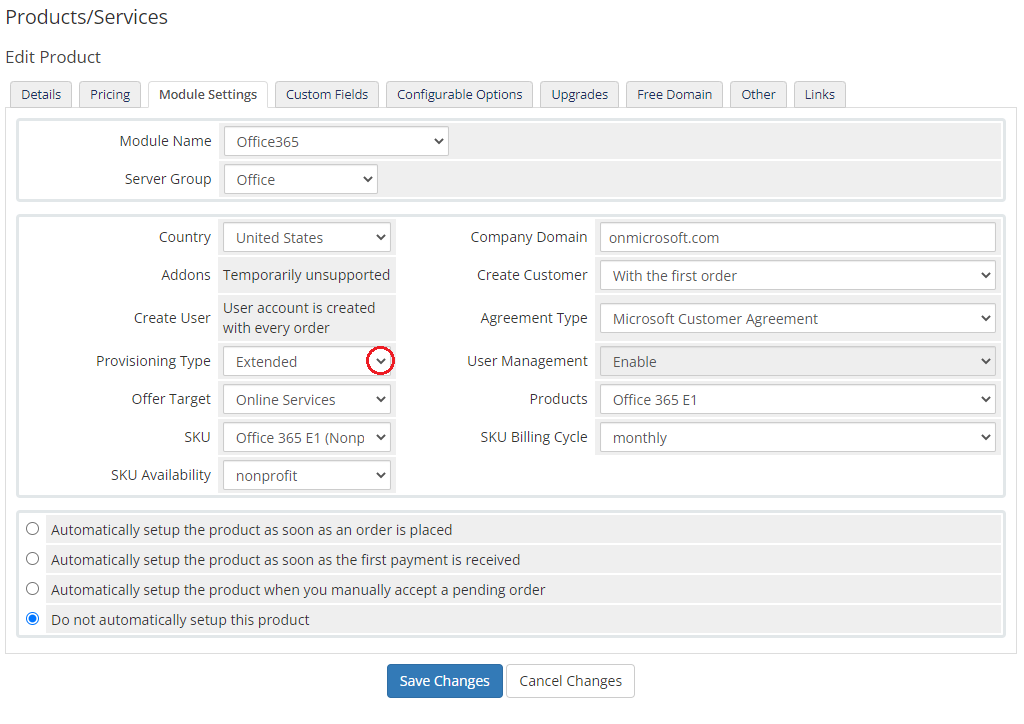Switch to the Pricing tab
The image size is (1024, 724).
point(110,94)
